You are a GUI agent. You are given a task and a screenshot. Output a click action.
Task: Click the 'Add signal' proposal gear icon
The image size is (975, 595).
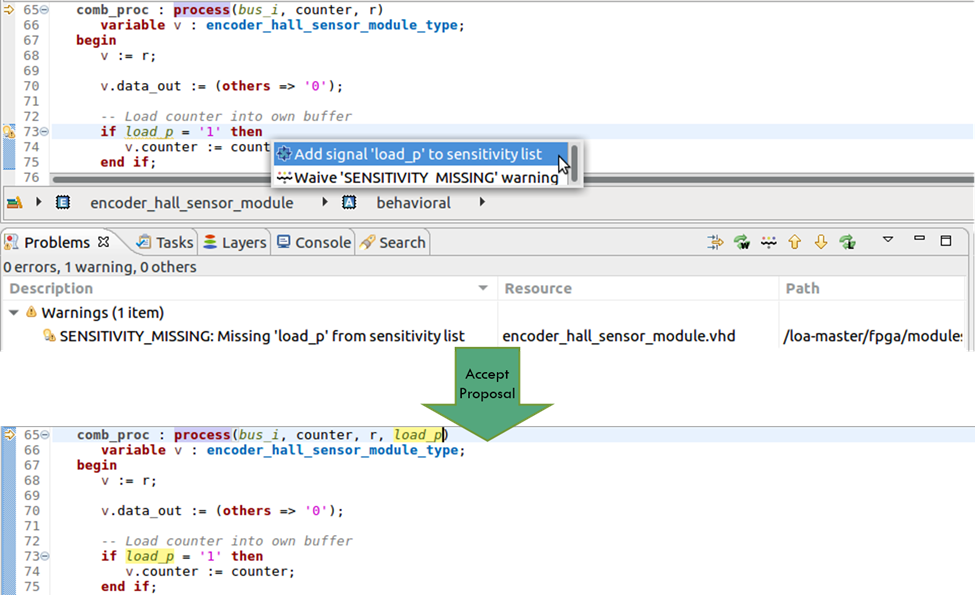284,154
